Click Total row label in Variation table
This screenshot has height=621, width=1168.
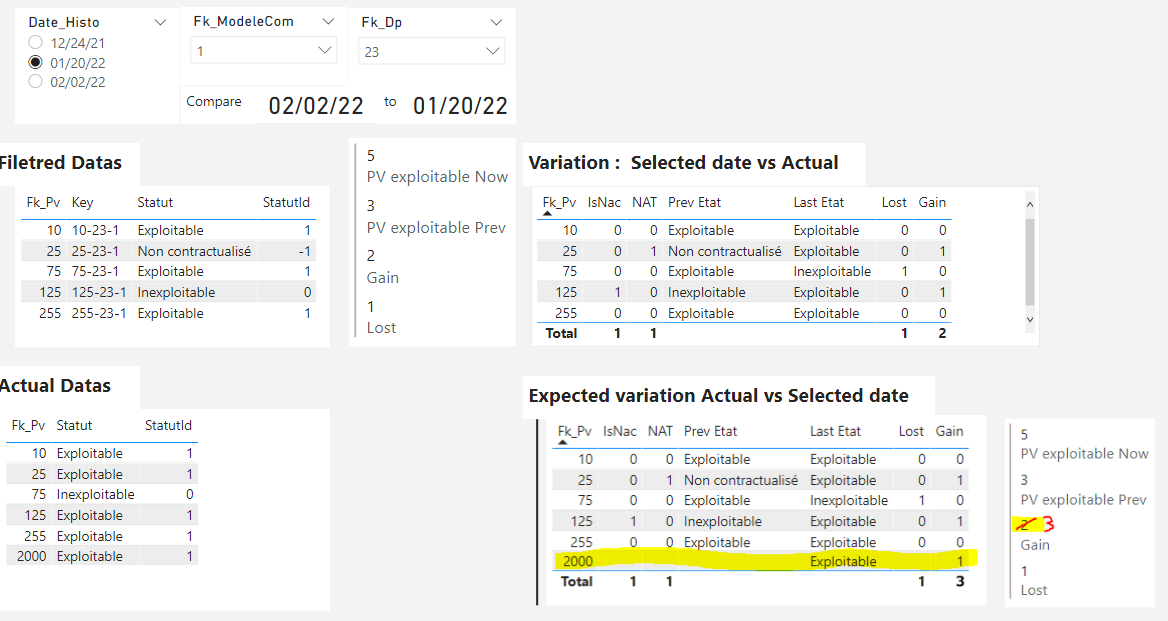pos(562,334)
